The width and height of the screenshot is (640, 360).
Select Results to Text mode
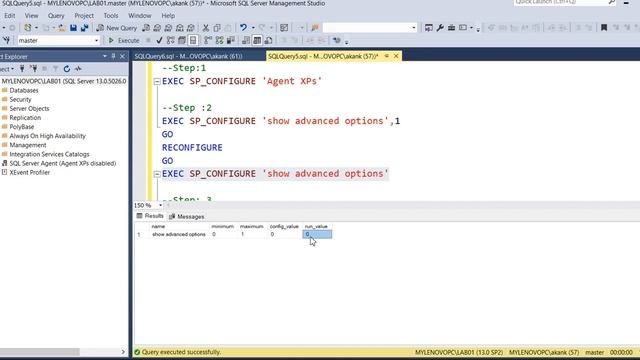pyautogui.click(x=246, y=40)
